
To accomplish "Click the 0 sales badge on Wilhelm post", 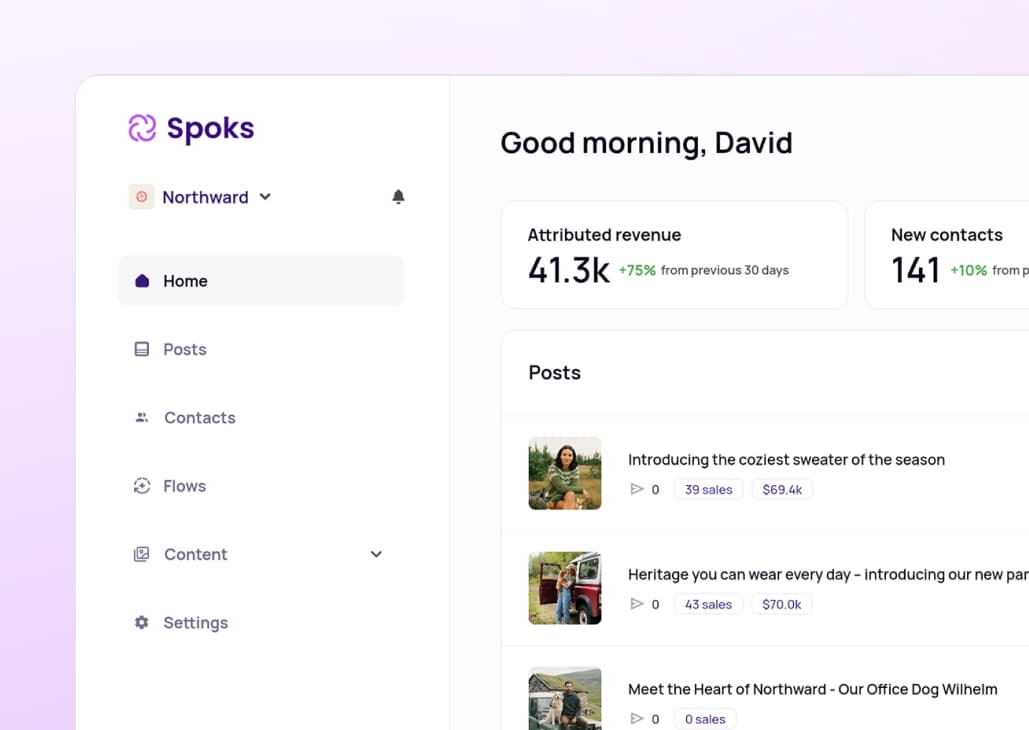I will [x=705, y=719].
